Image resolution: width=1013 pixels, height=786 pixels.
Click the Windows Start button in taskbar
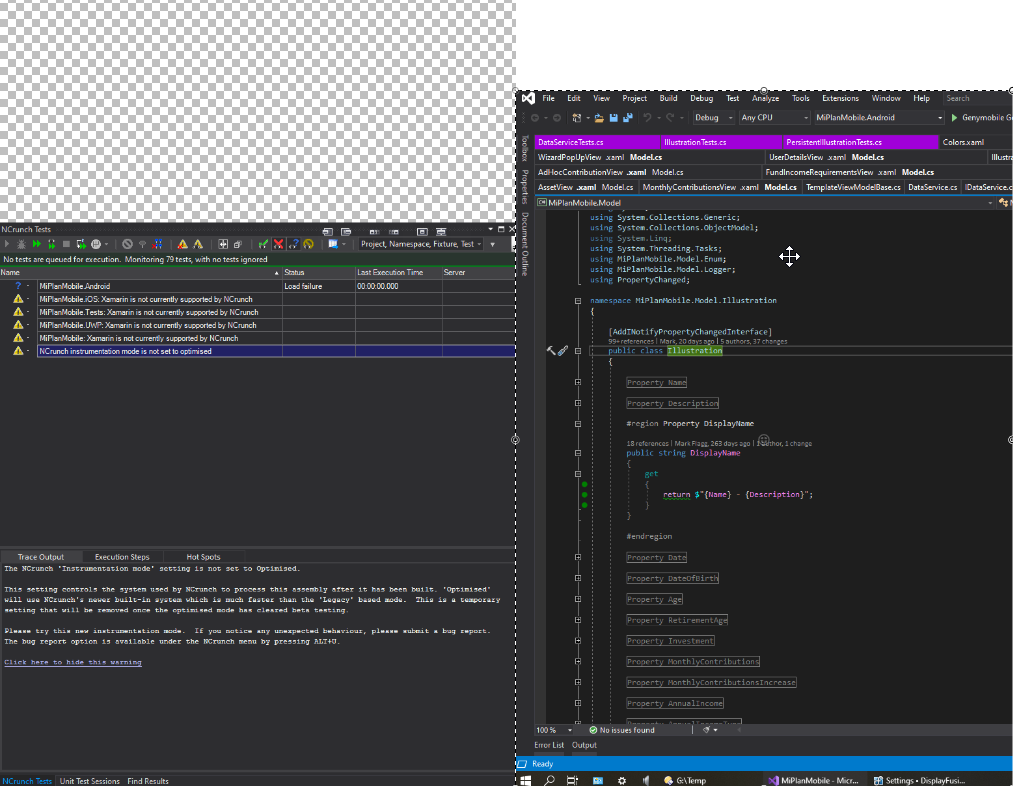click(525, 780)
